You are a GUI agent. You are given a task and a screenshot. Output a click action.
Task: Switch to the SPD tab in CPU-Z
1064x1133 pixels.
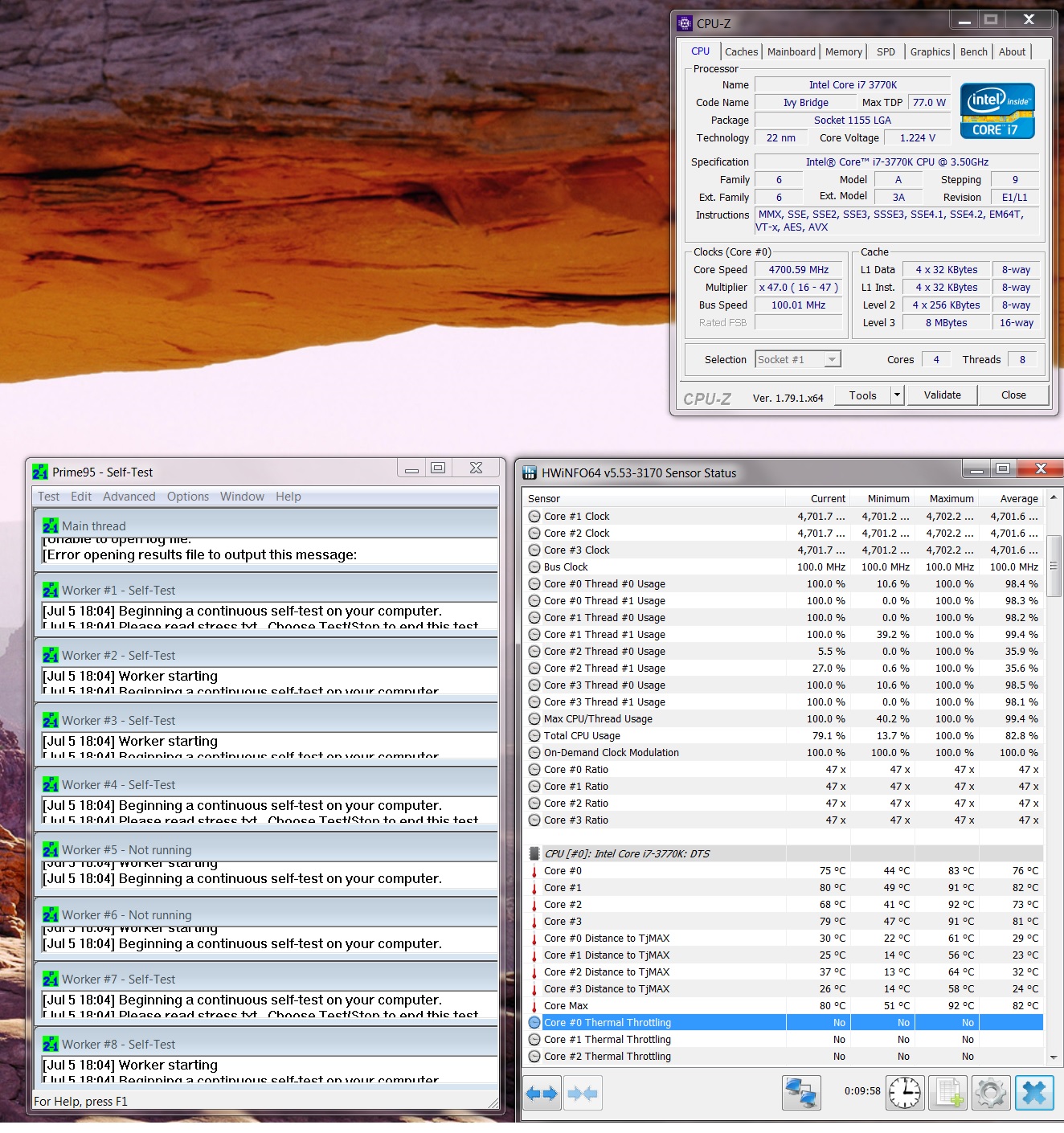[886, 51]
